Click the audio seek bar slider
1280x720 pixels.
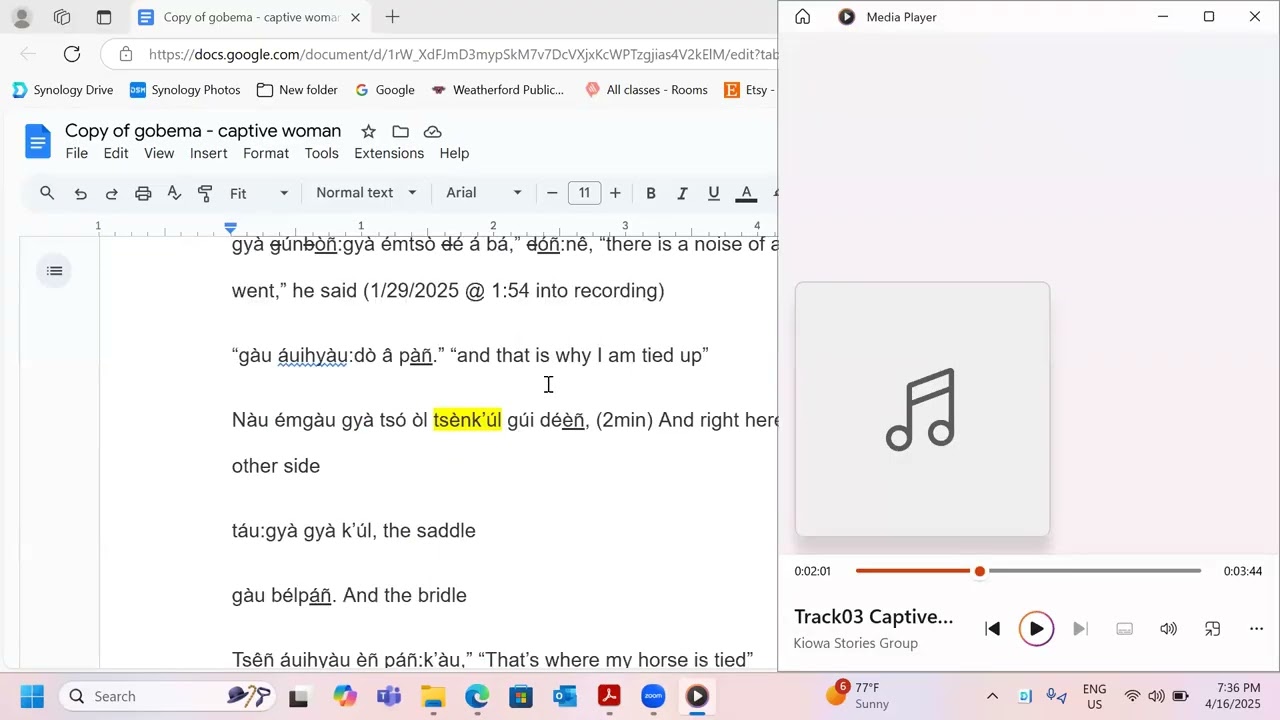pos(980,571)
